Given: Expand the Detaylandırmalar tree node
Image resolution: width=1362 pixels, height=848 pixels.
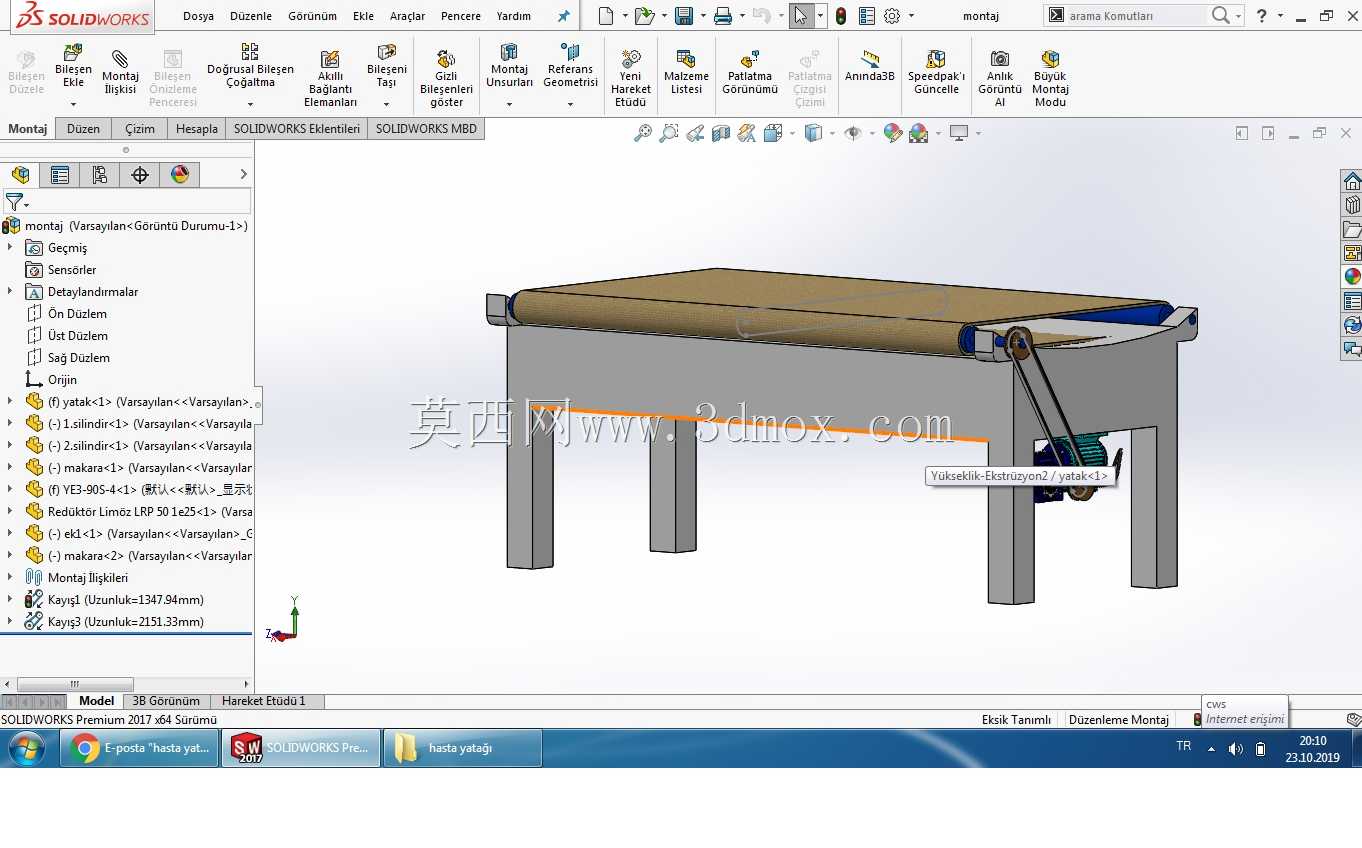Looking at the screenshot, I should [x=10, y=291].
